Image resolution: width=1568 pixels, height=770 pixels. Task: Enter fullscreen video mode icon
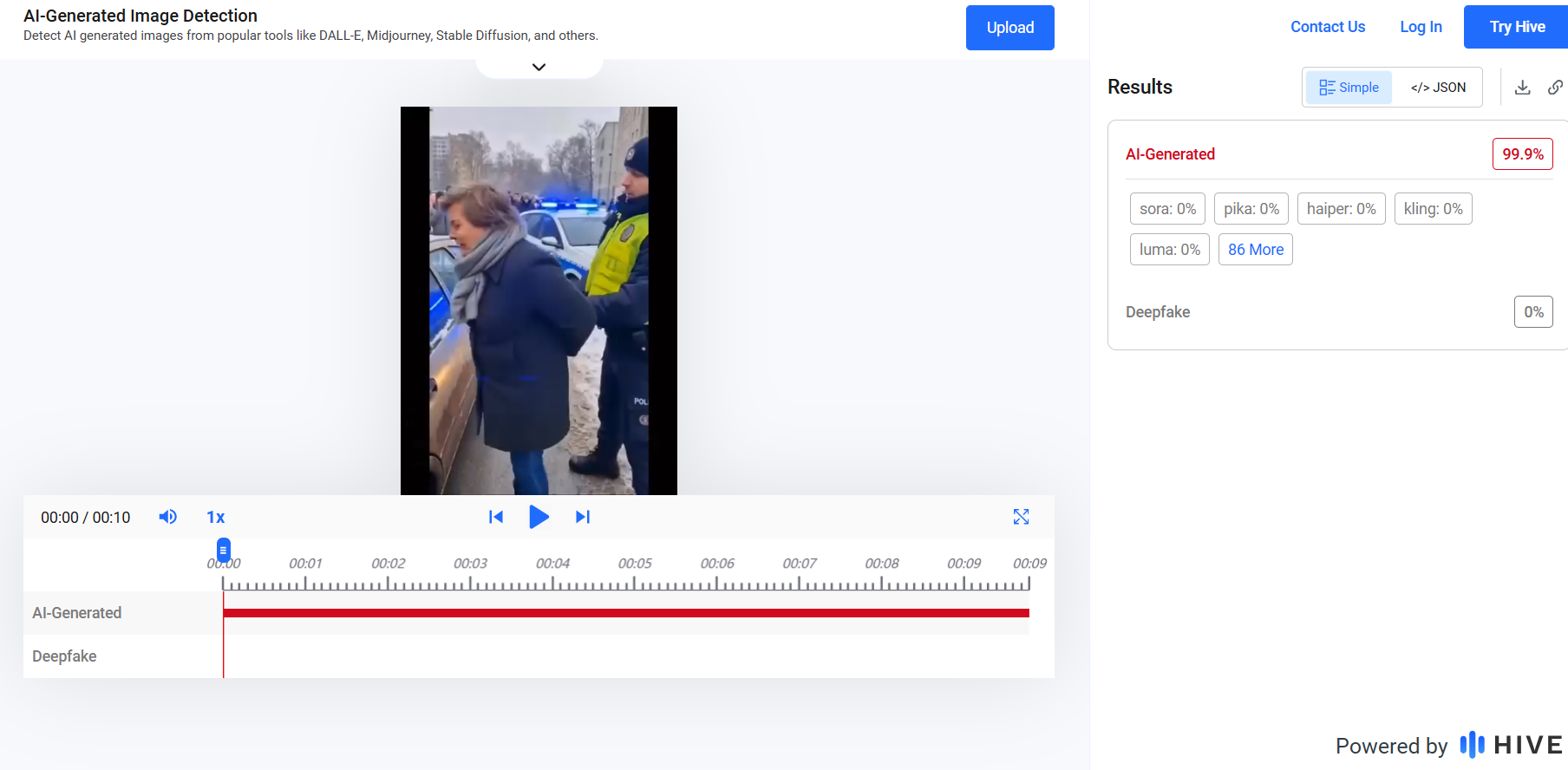1021,517
